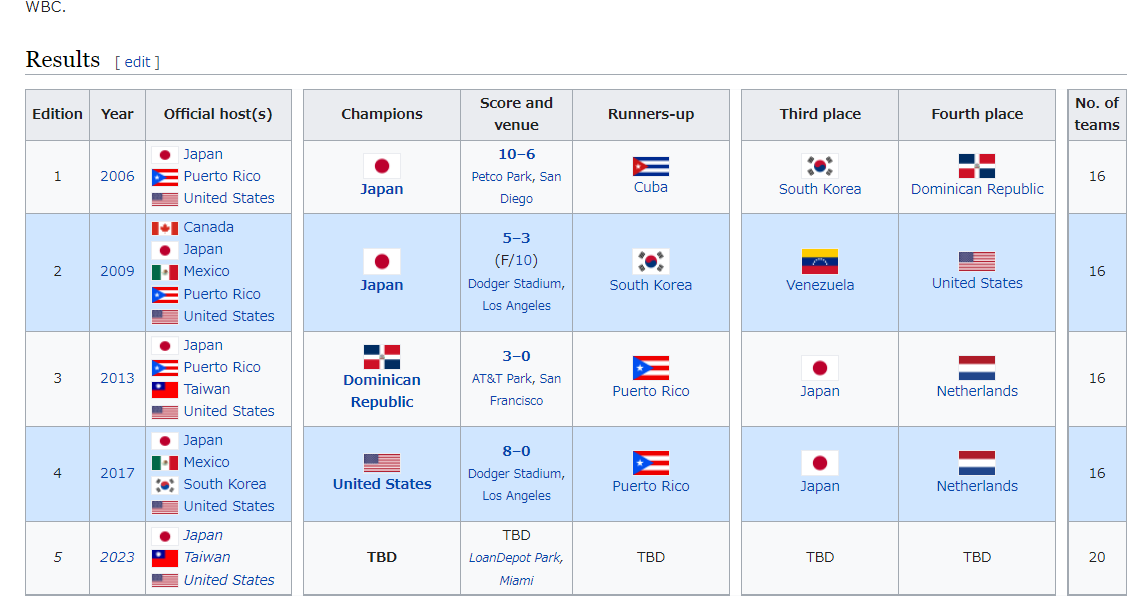This screenshot has height=610, width=1133.
Task: Open the Cuba team link
Action: click(x=651, y=187)
